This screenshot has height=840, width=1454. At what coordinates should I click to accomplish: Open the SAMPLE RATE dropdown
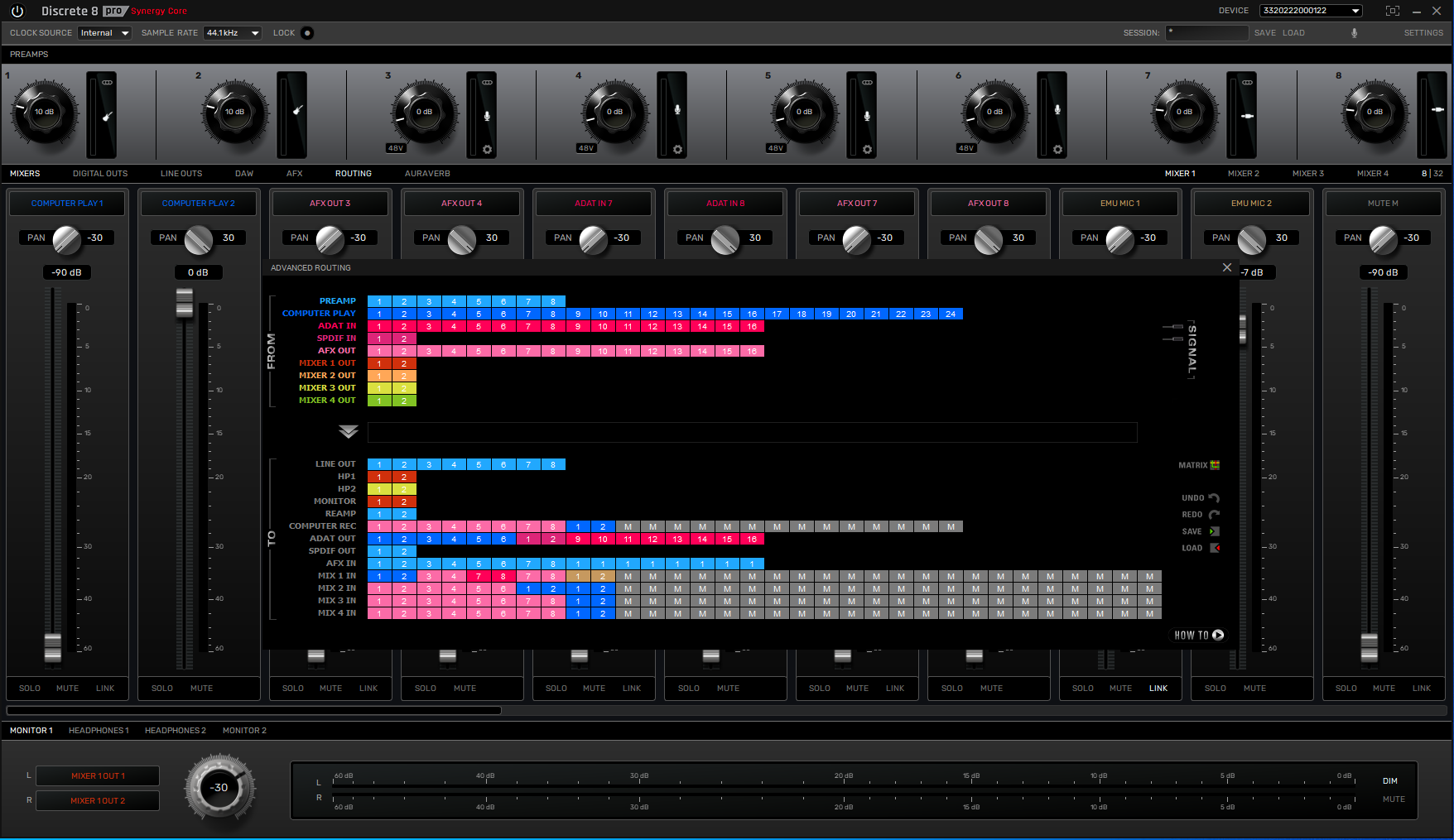pos(232,32)
